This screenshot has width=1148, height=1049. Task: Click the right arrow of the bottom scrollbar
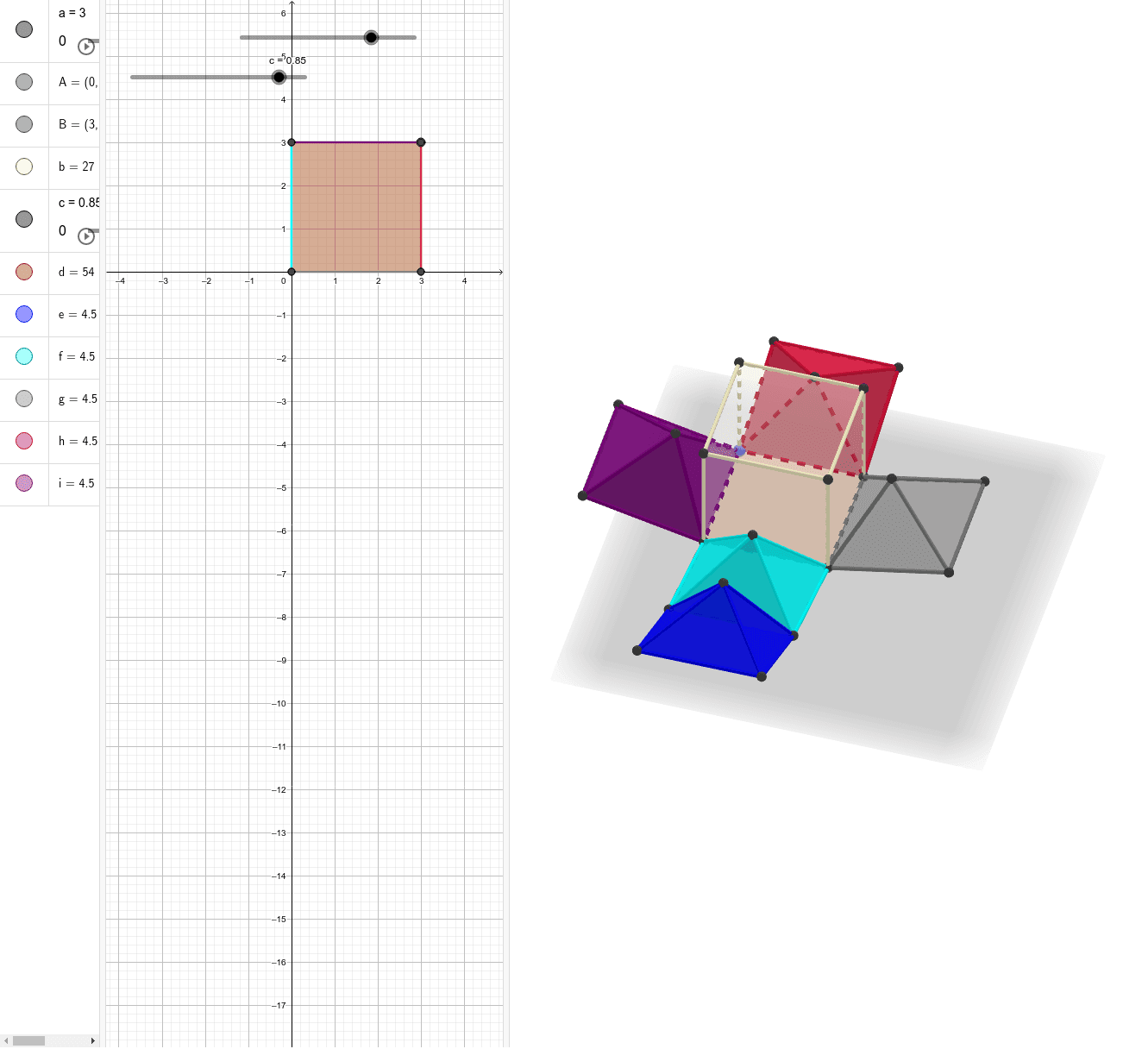tap(95, 1041)
